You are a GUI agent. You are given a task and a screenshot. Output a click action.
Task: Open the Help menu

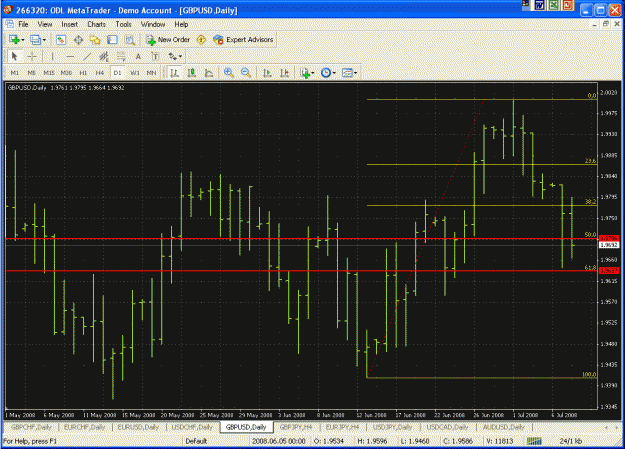click(x=181, y=24)
